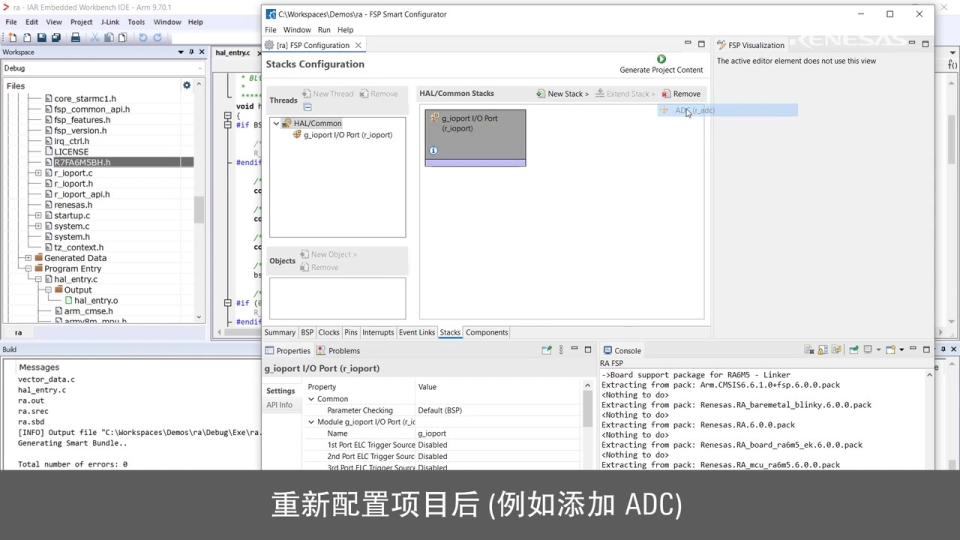Open the Clocks tab
960x540 pixels.
329,332
